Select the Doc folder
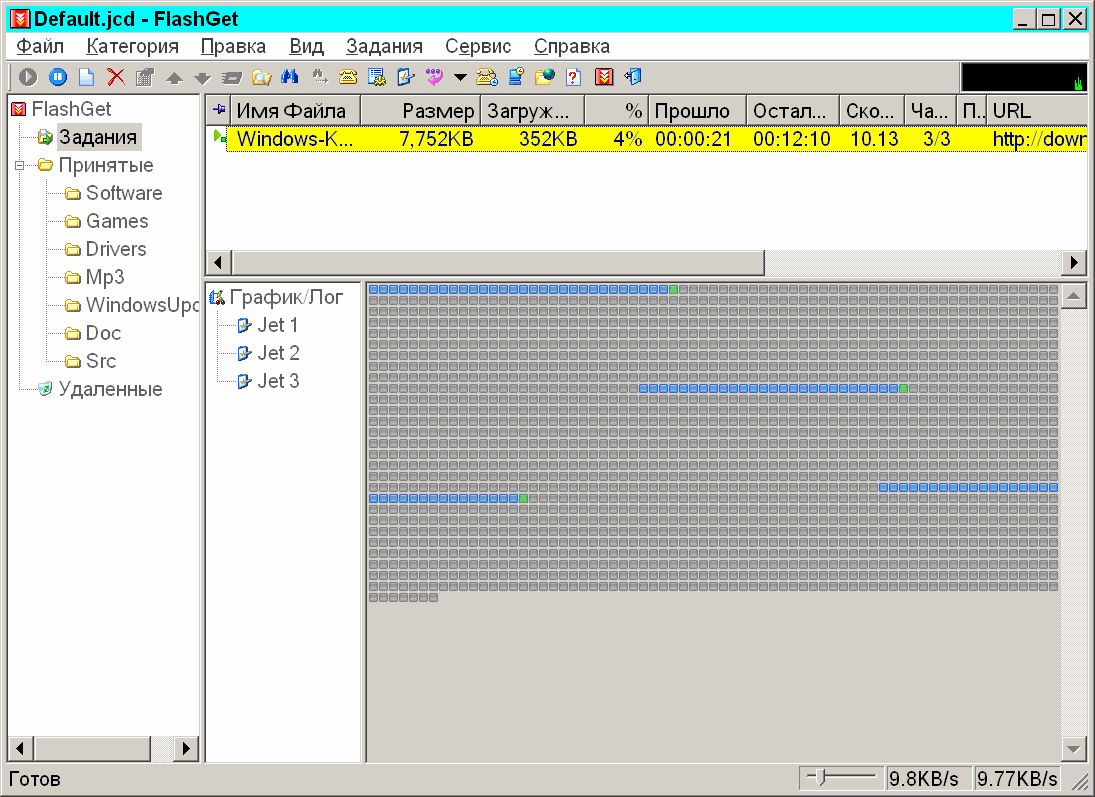The image size is (1095, 797). click(103, 332)
